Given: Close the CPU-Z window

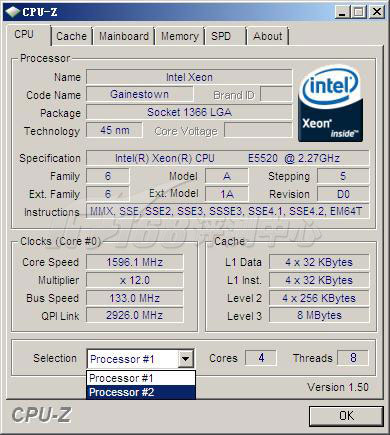Looking at the screenshot, I should pos(377,12).
